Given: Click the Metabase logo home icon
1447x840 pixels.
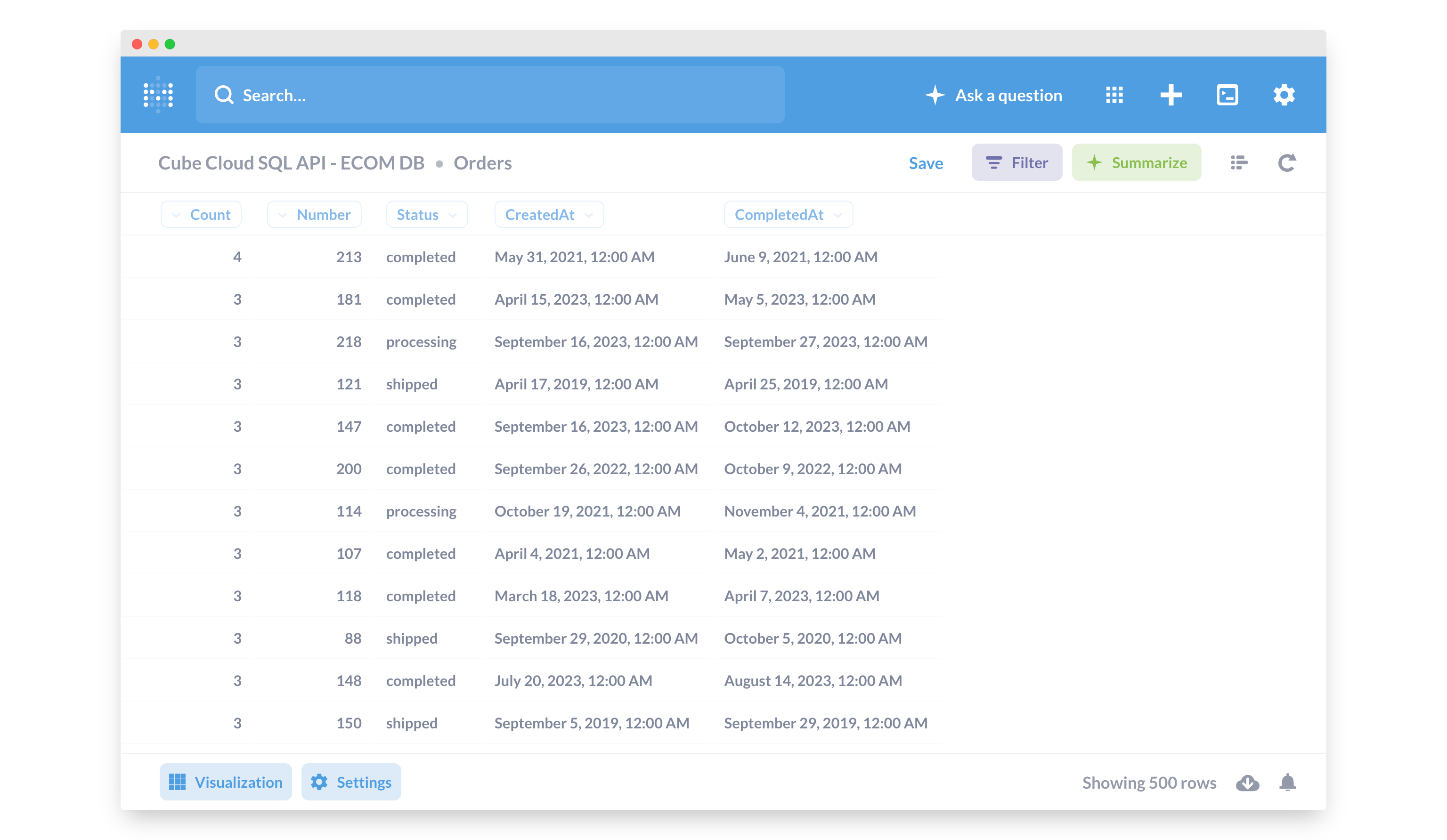Looking at the screenshot, I should click(158, 95).
